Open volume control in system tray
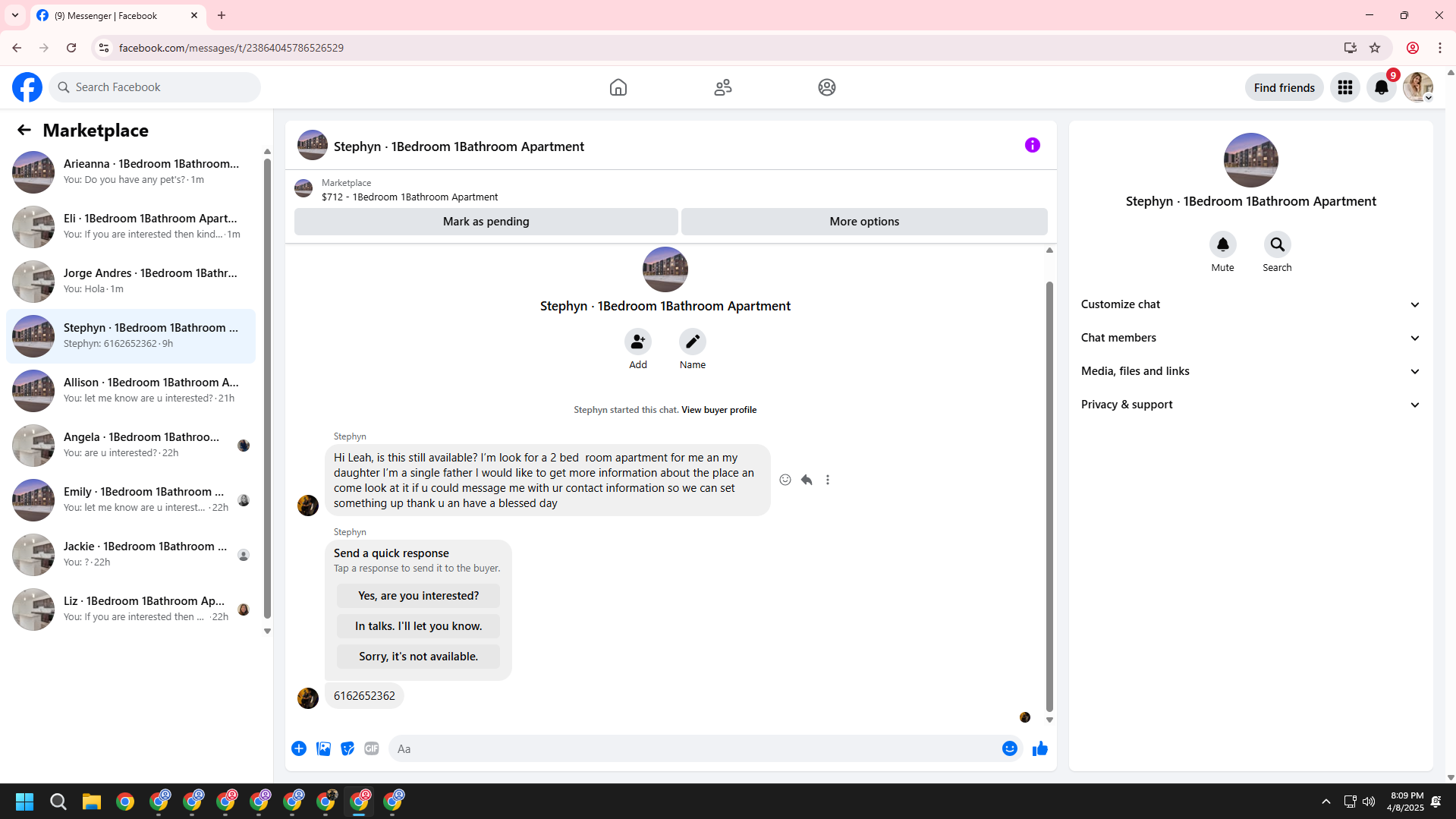This screenshot has width=1456, height=819. tap(1369, 802)
